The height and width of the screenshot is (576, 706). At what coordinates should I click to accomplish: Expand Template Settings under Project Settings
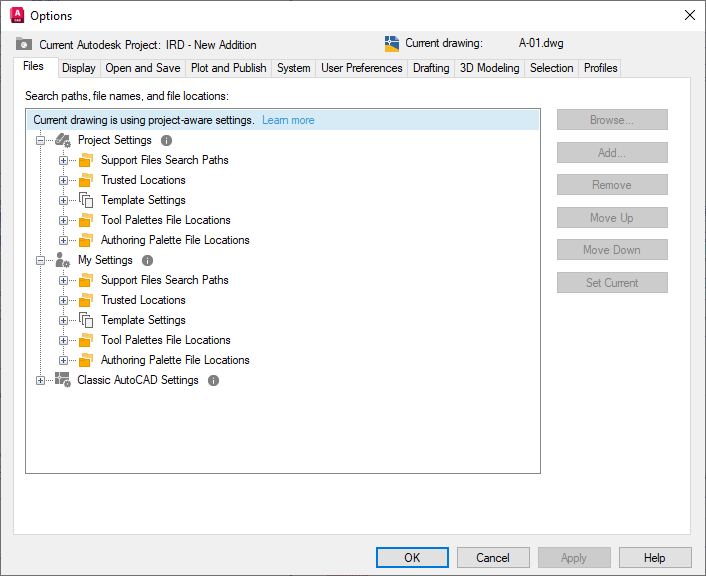pos(63,200)
